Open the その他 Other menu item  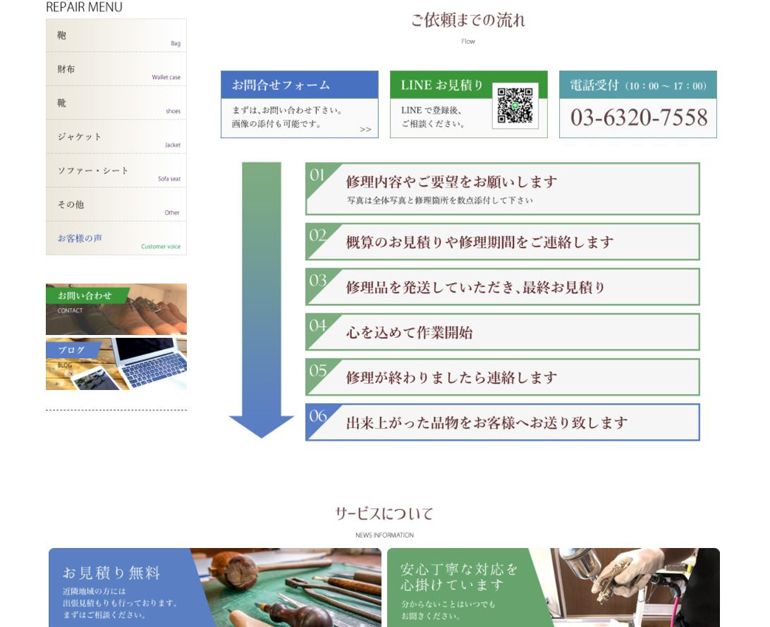coord(116,204)
